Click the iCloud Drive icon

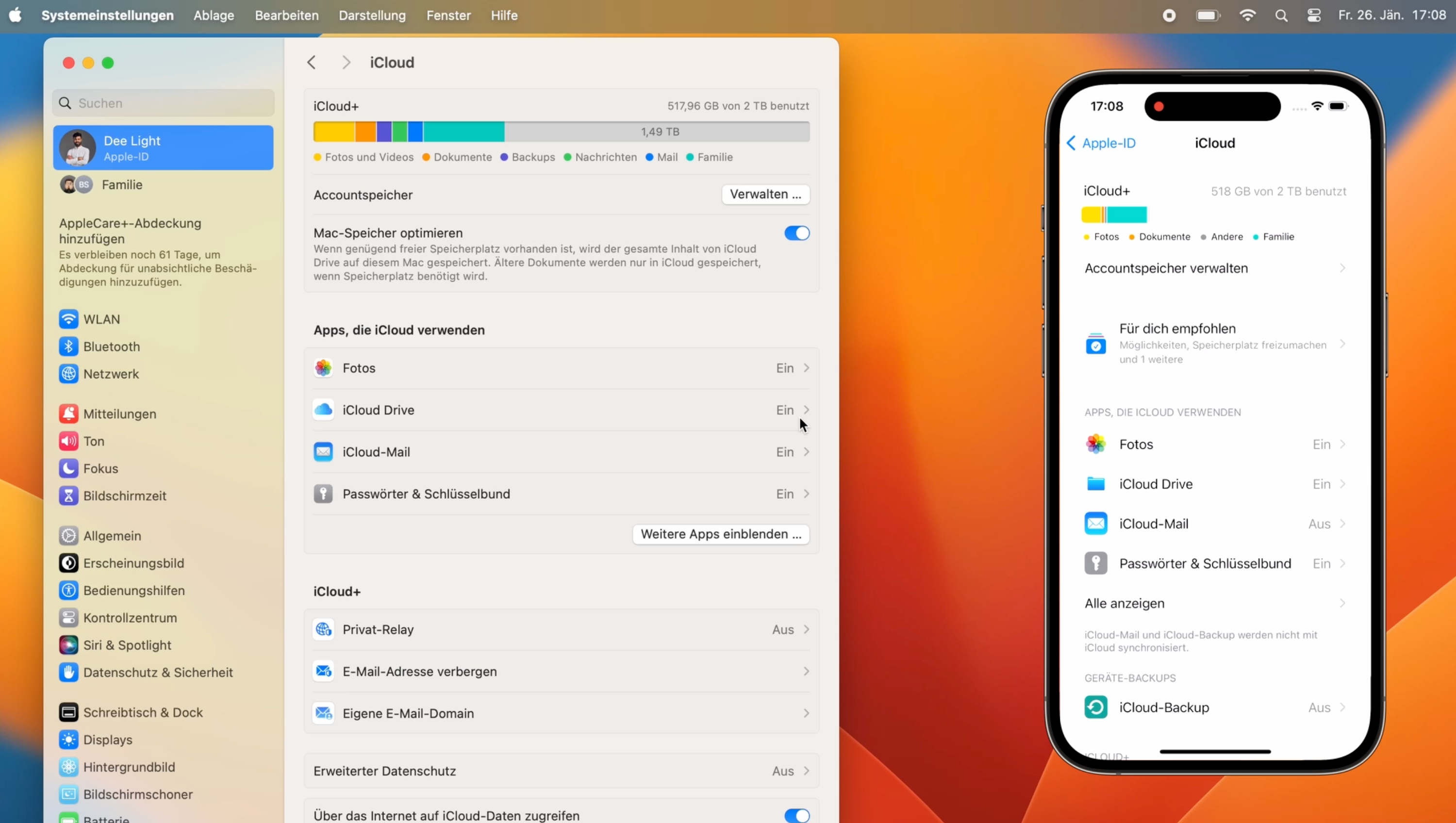coord(323,409)
